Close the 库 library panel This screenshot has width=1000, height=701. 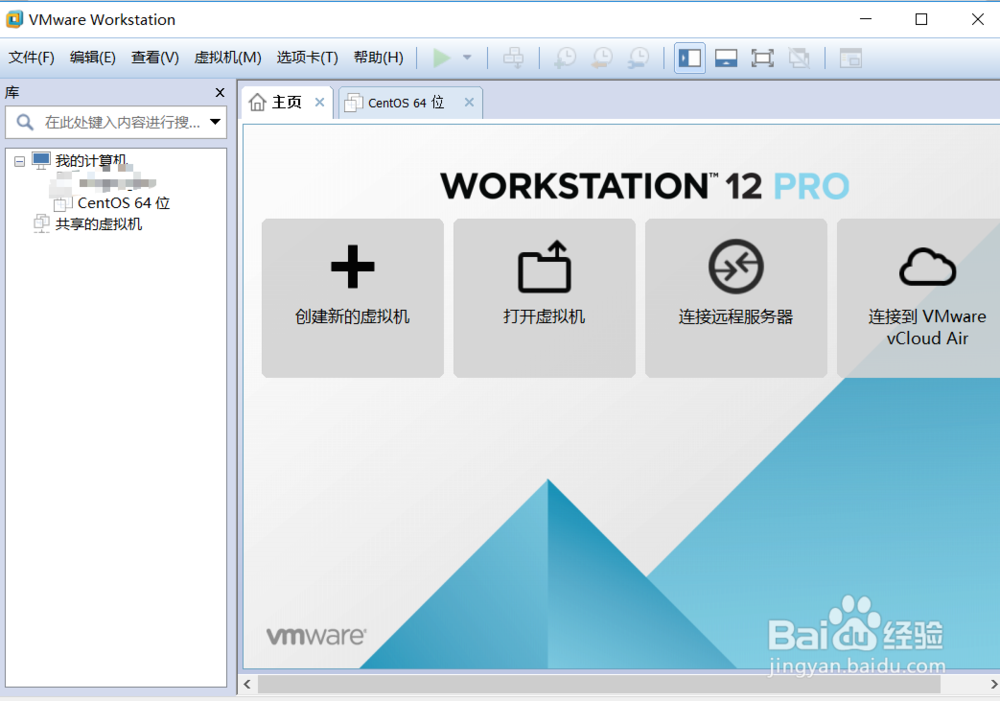(x=220, y=92)
